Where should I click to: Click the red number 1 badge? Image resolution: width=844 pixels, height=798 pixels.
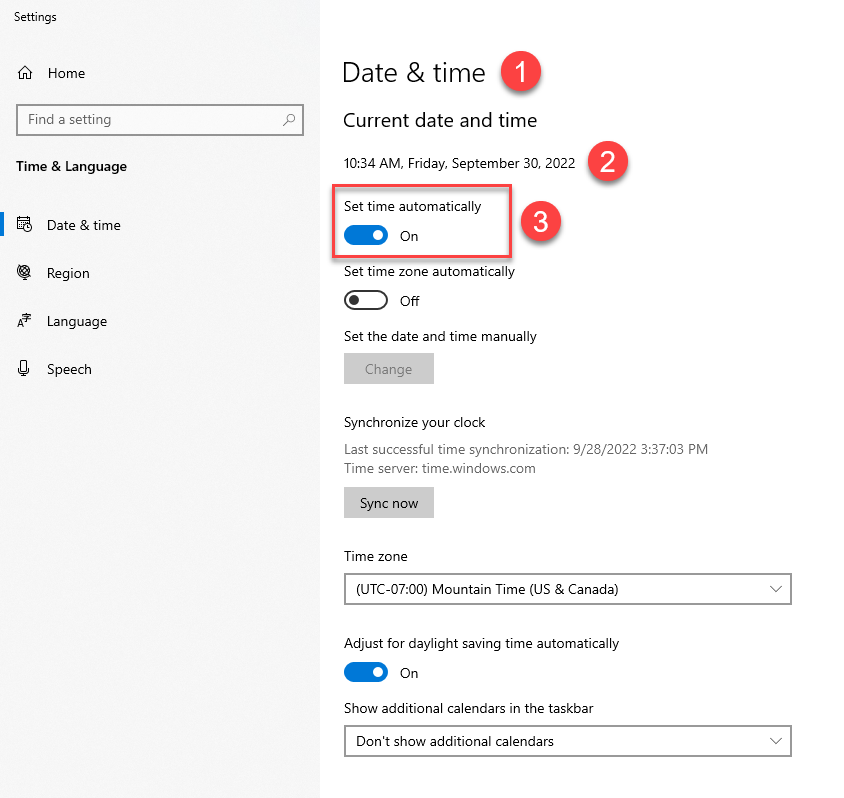tap(521, 71)
